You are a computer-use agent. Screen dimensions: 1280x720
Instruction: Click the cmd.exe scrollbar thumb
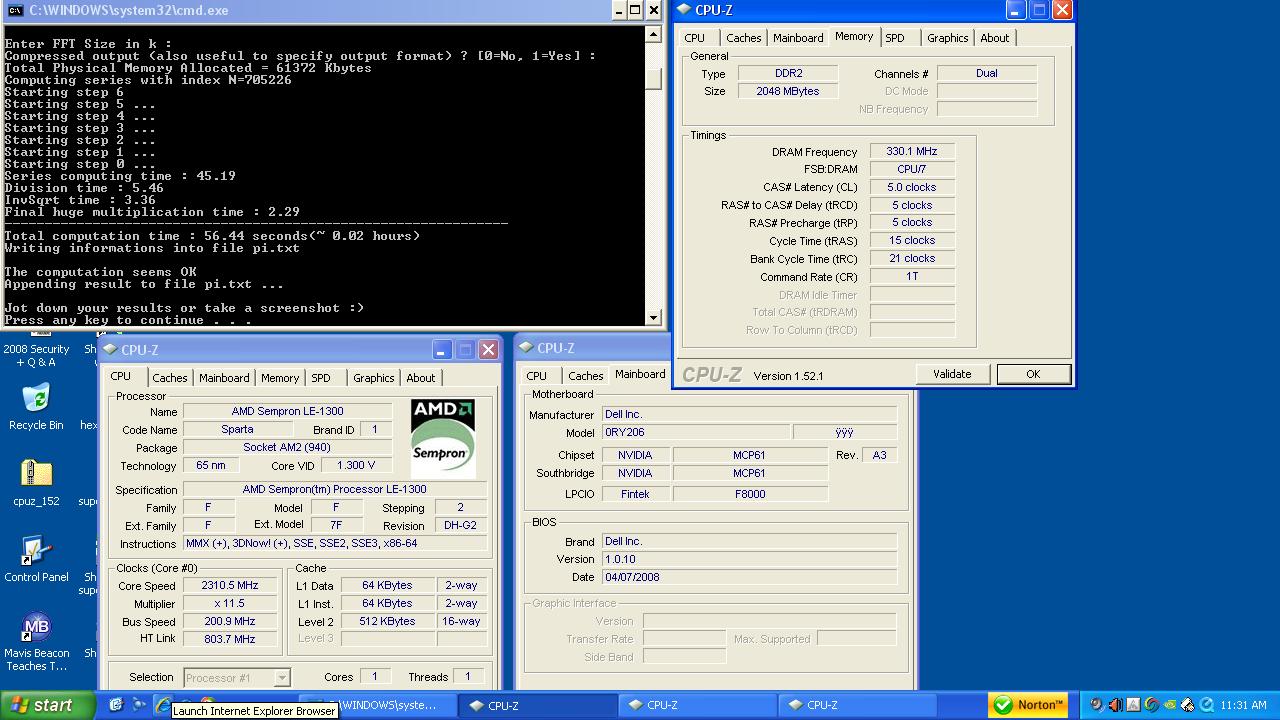point(654,78)
